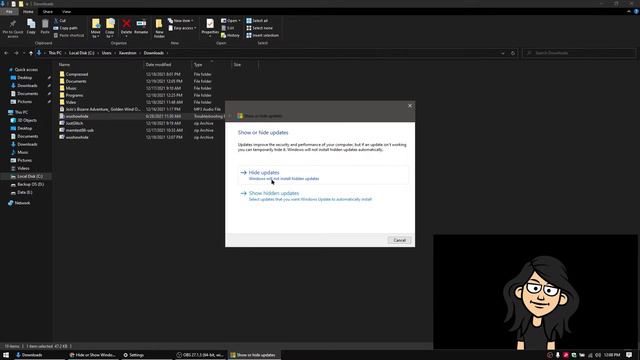Click Cut in the Clipboard group

click(60, 20)
